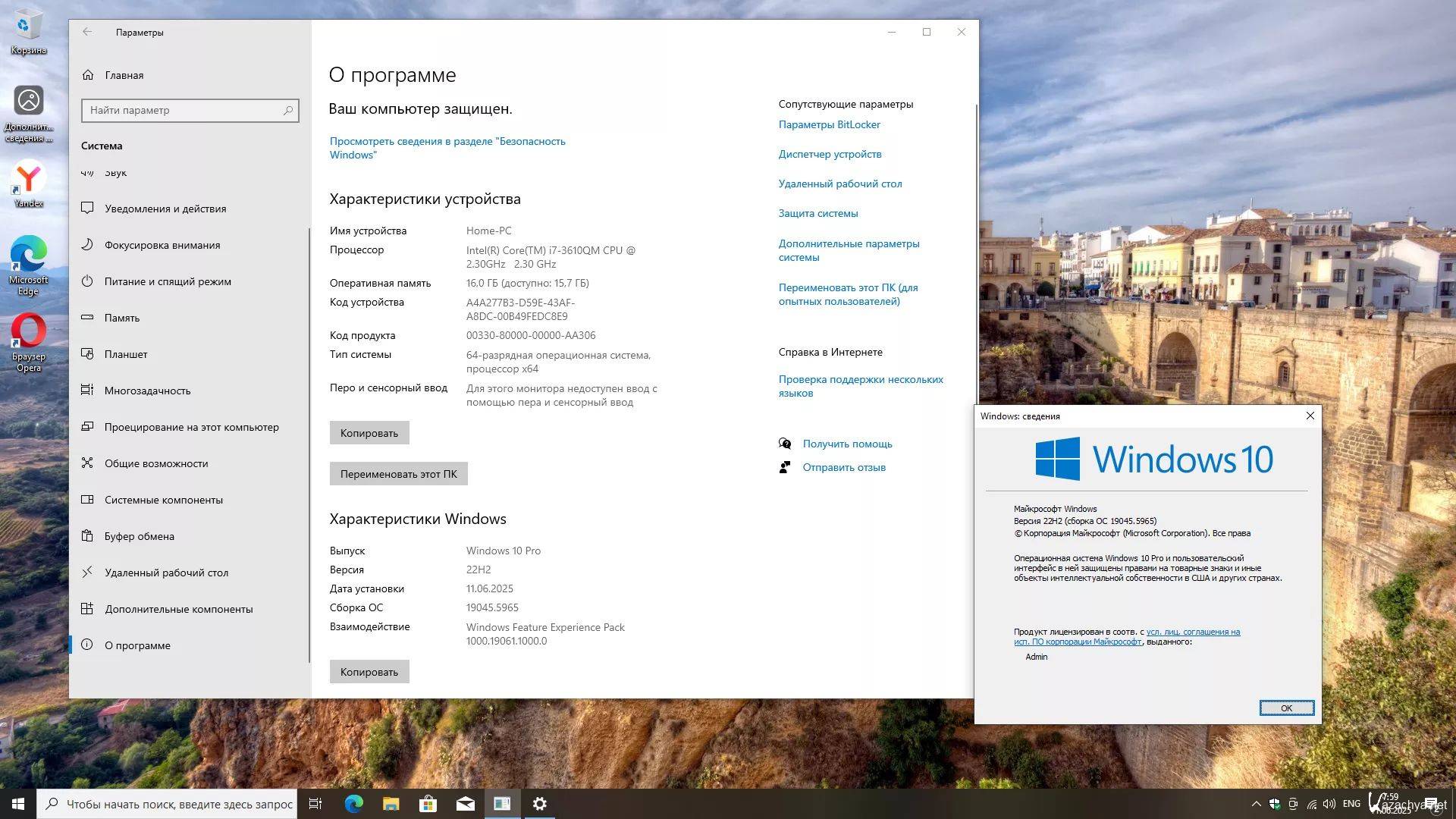
Task: Open File Explorer on the taskbar
Action: click(x=391, y=804)
